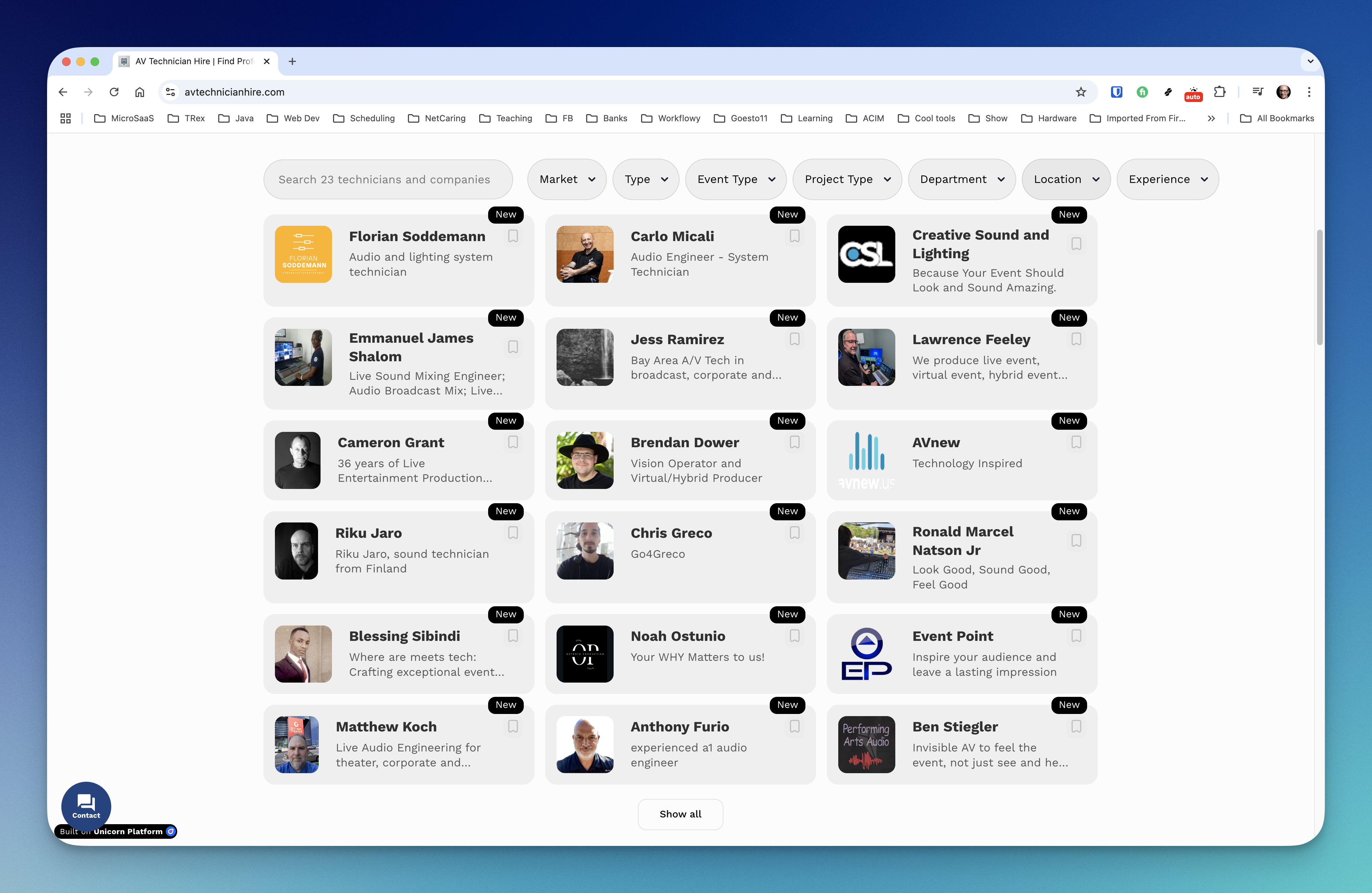The image size is (1372, 893).
Task: Click Blessing Sibindi's profile photo
Action: click(x=303, y=654)
